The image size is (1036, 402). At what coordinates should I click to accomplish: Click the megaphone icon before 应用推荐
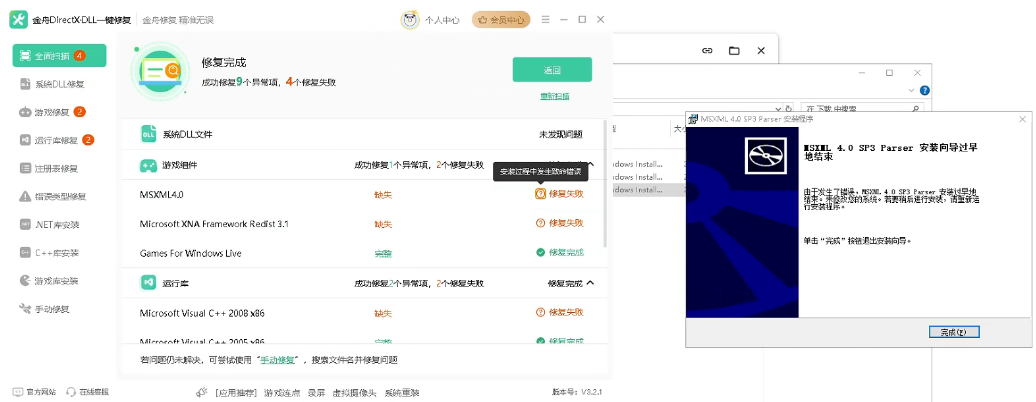(x=202, y=392)
